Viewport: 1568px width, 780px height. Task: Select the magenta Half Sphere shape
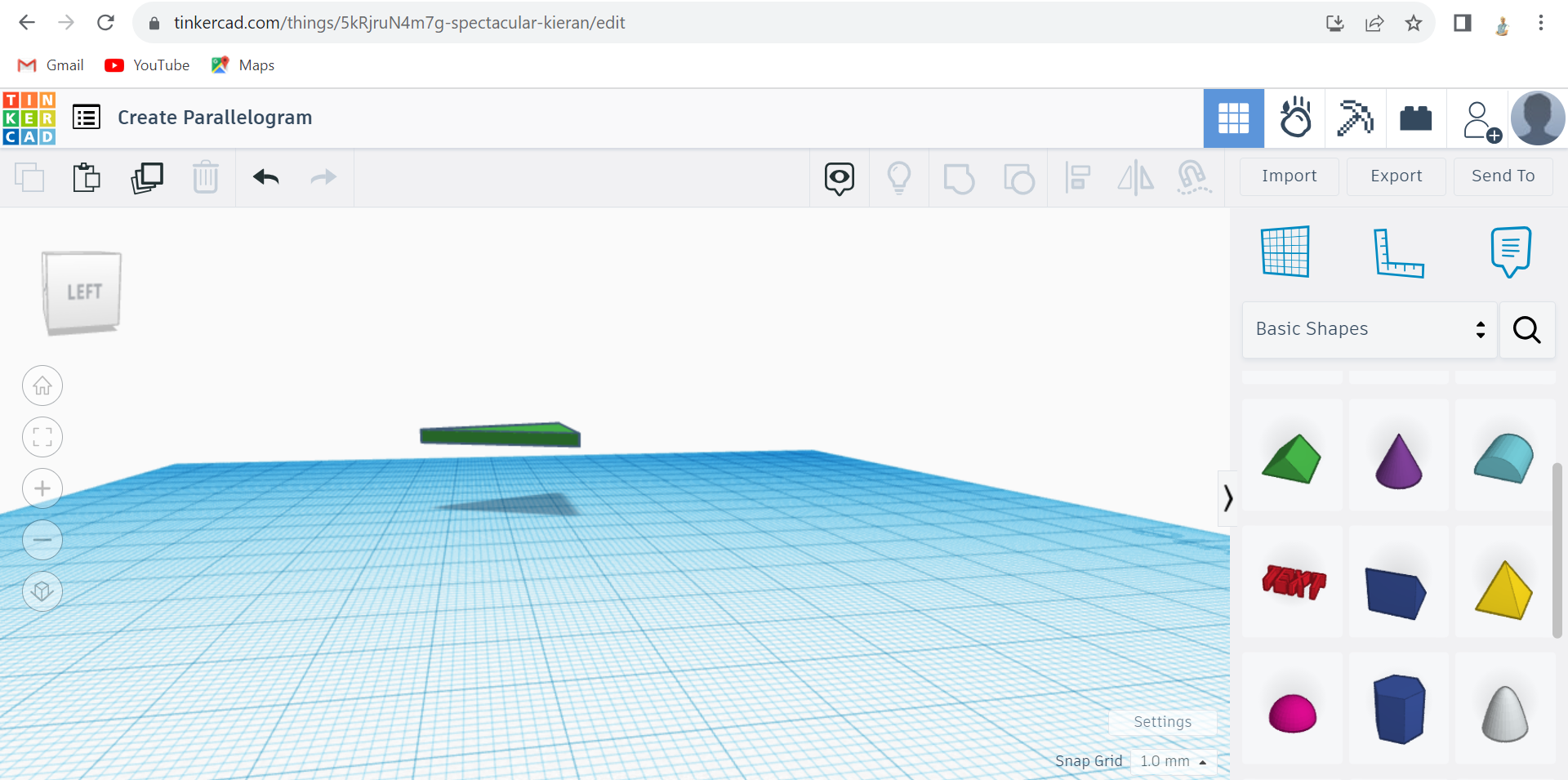pos(1292,709)
